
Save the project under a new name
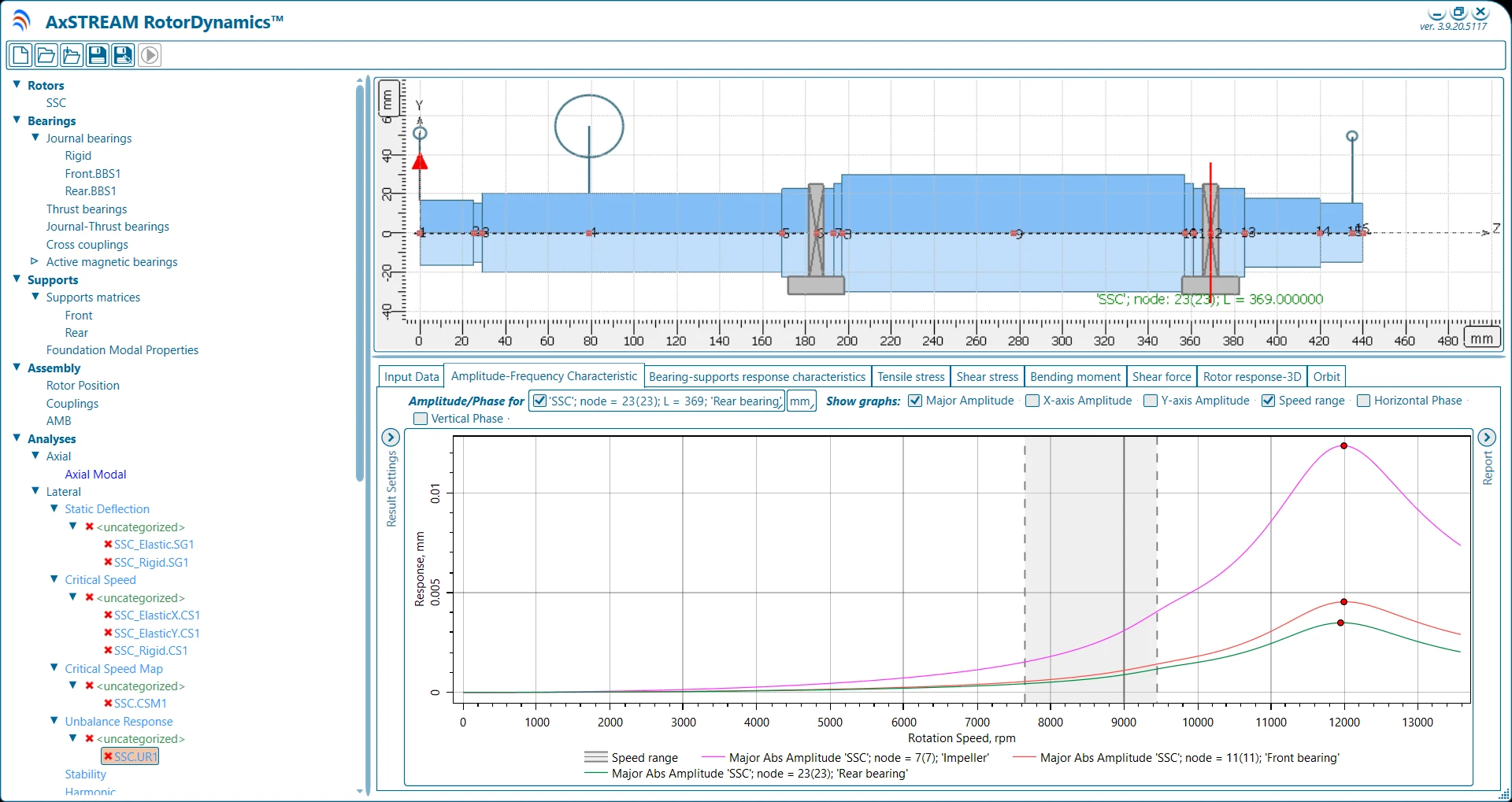point(123,54)
